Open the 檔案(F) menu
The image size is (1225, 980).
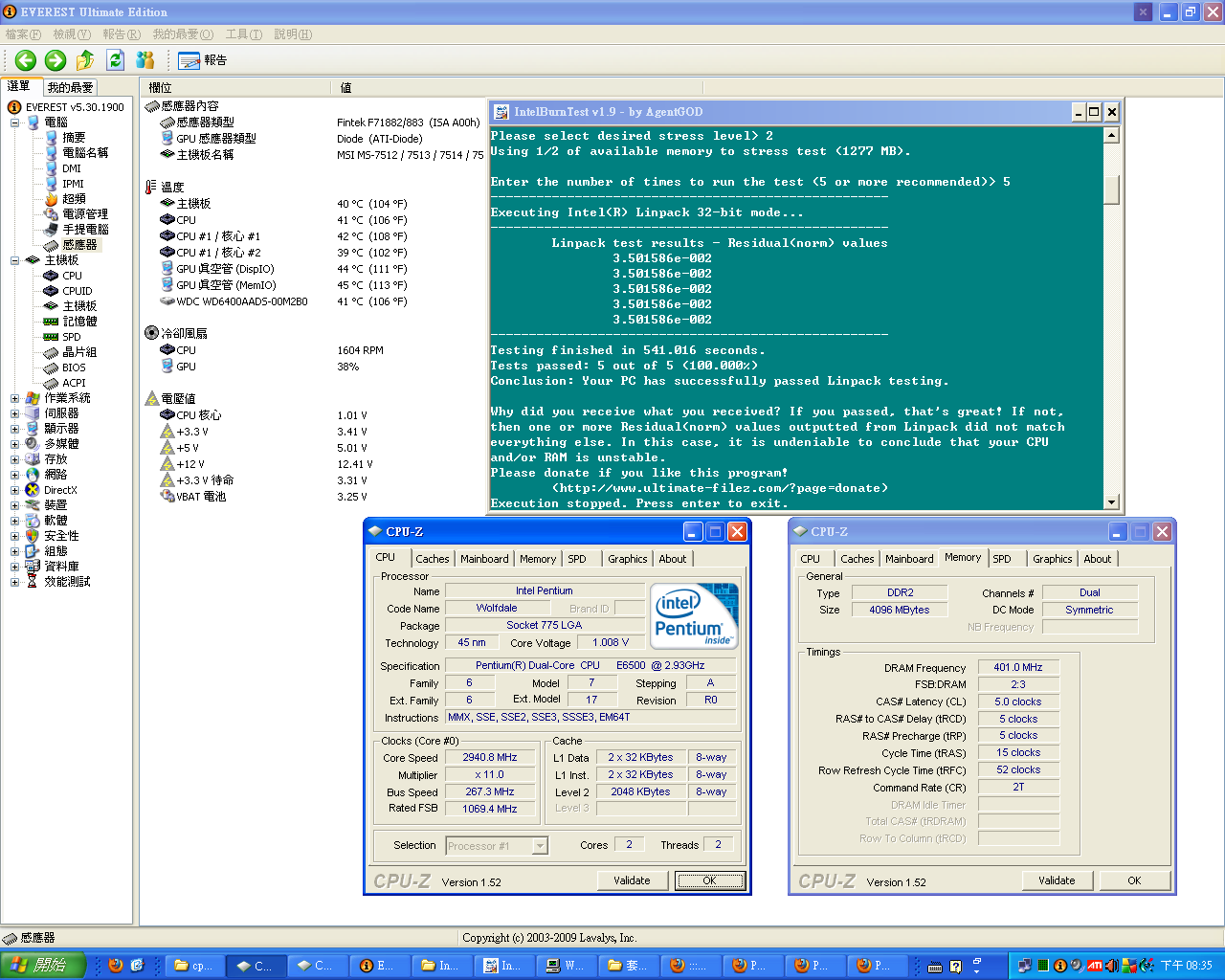tap(23, 34)
